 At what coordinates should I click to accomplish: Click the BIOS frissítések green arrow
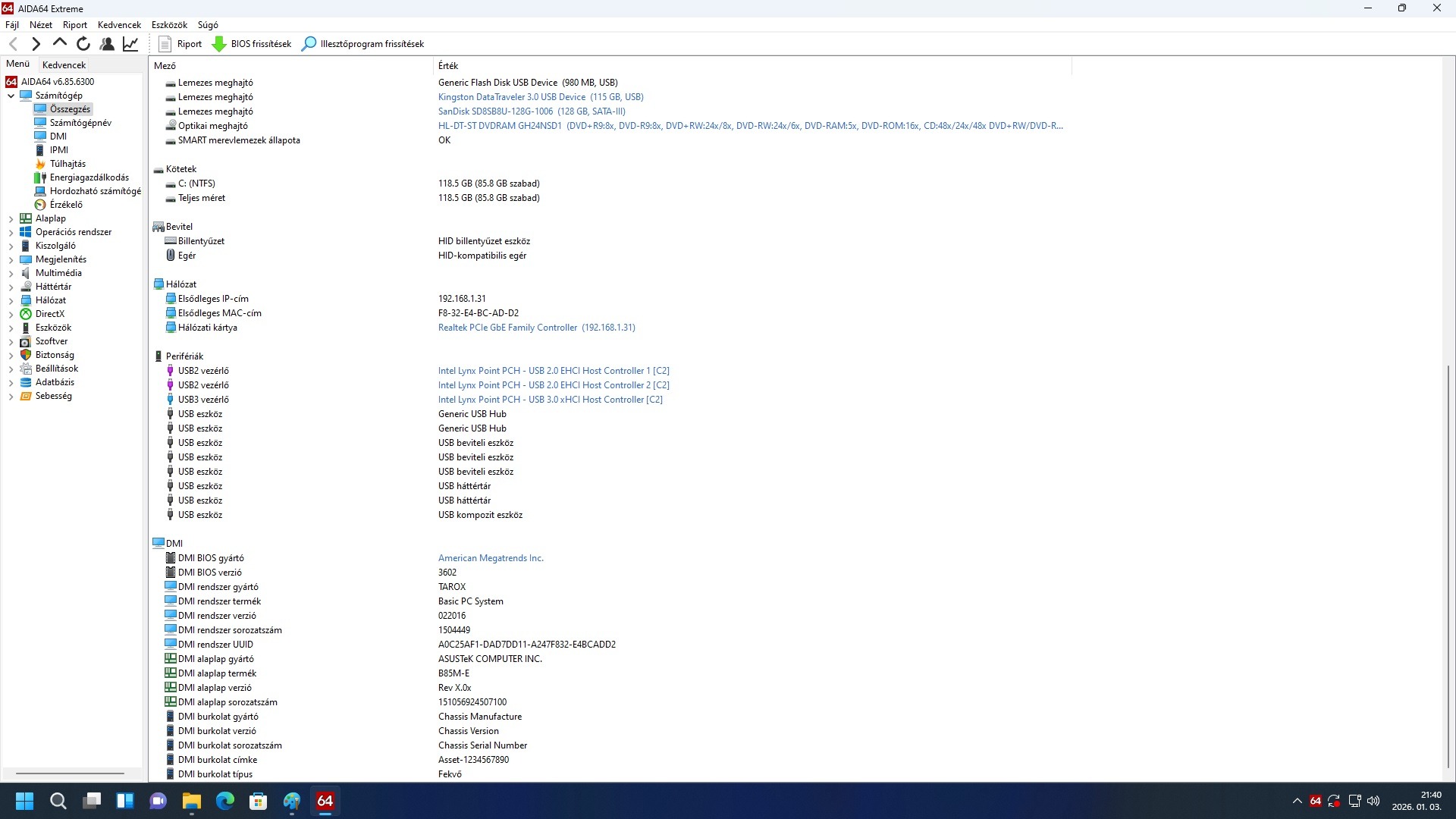(219, 44)
